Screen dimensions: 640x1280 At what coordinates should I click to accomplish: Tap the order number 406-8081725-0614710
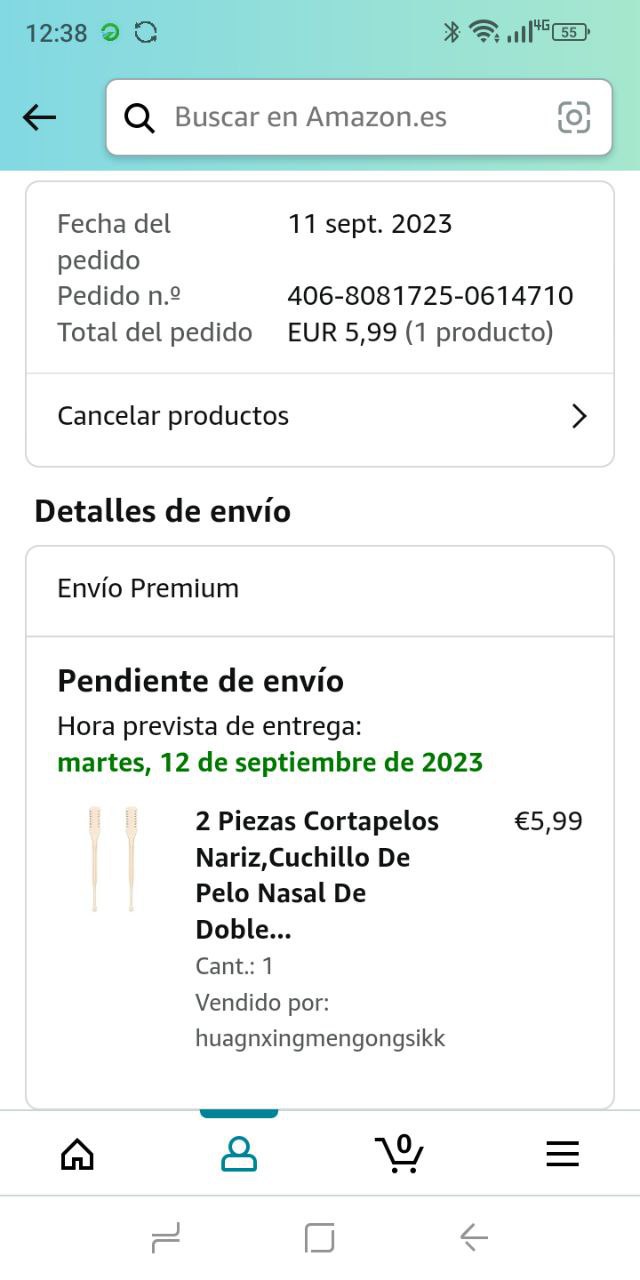(x=430, y=296)
